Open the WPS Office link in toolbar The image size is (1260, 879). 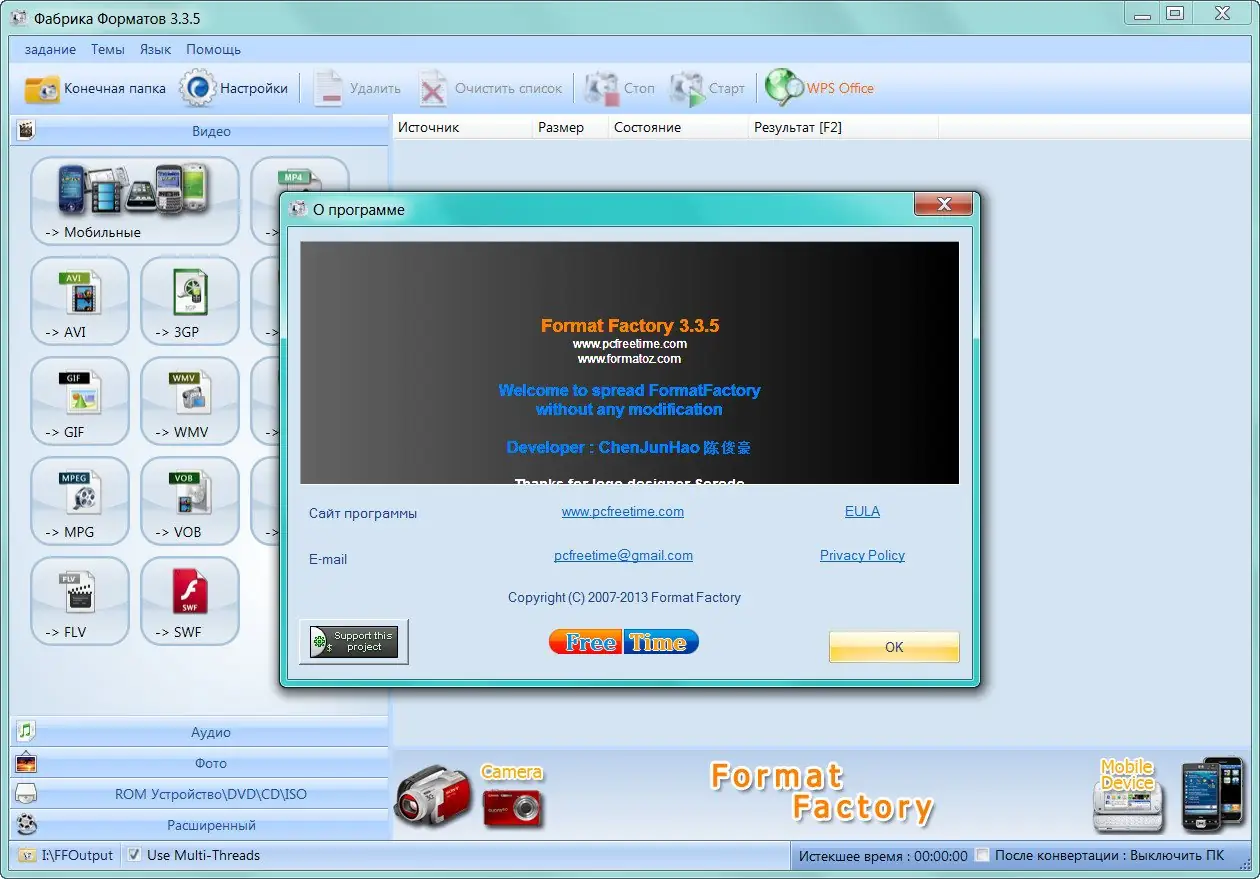click(x=820, y=88)
